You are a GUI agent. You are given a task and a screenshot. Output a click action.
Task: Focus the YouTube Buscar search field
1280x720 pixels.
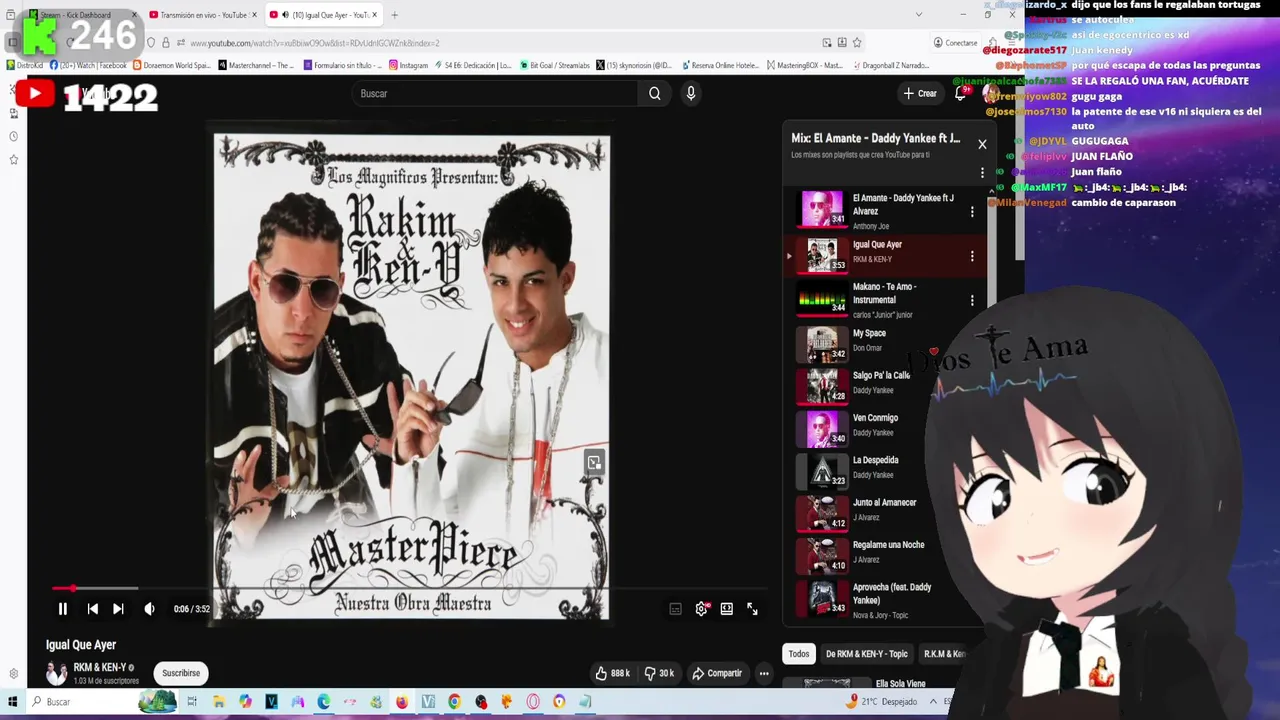495,93
